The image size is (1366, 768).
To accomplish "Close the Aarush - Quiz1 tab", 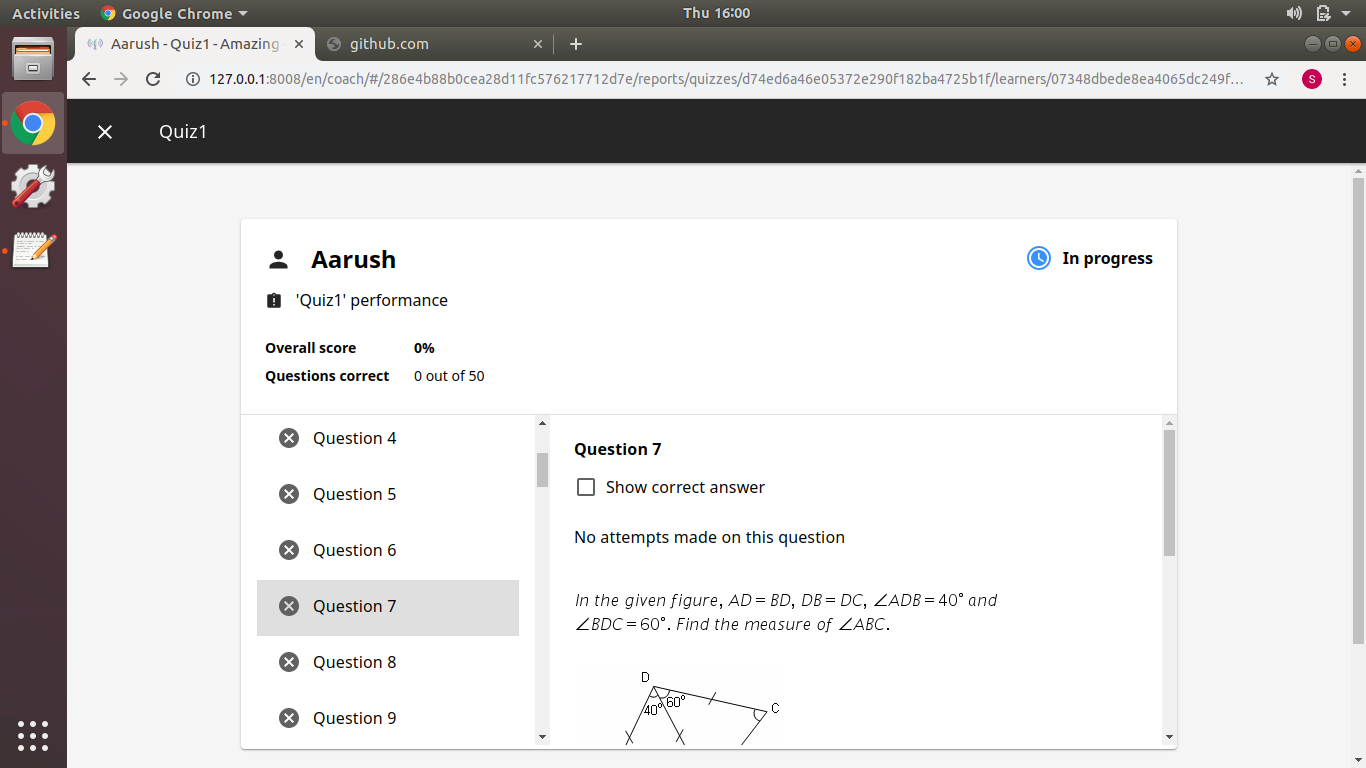I will click(298, 44).
